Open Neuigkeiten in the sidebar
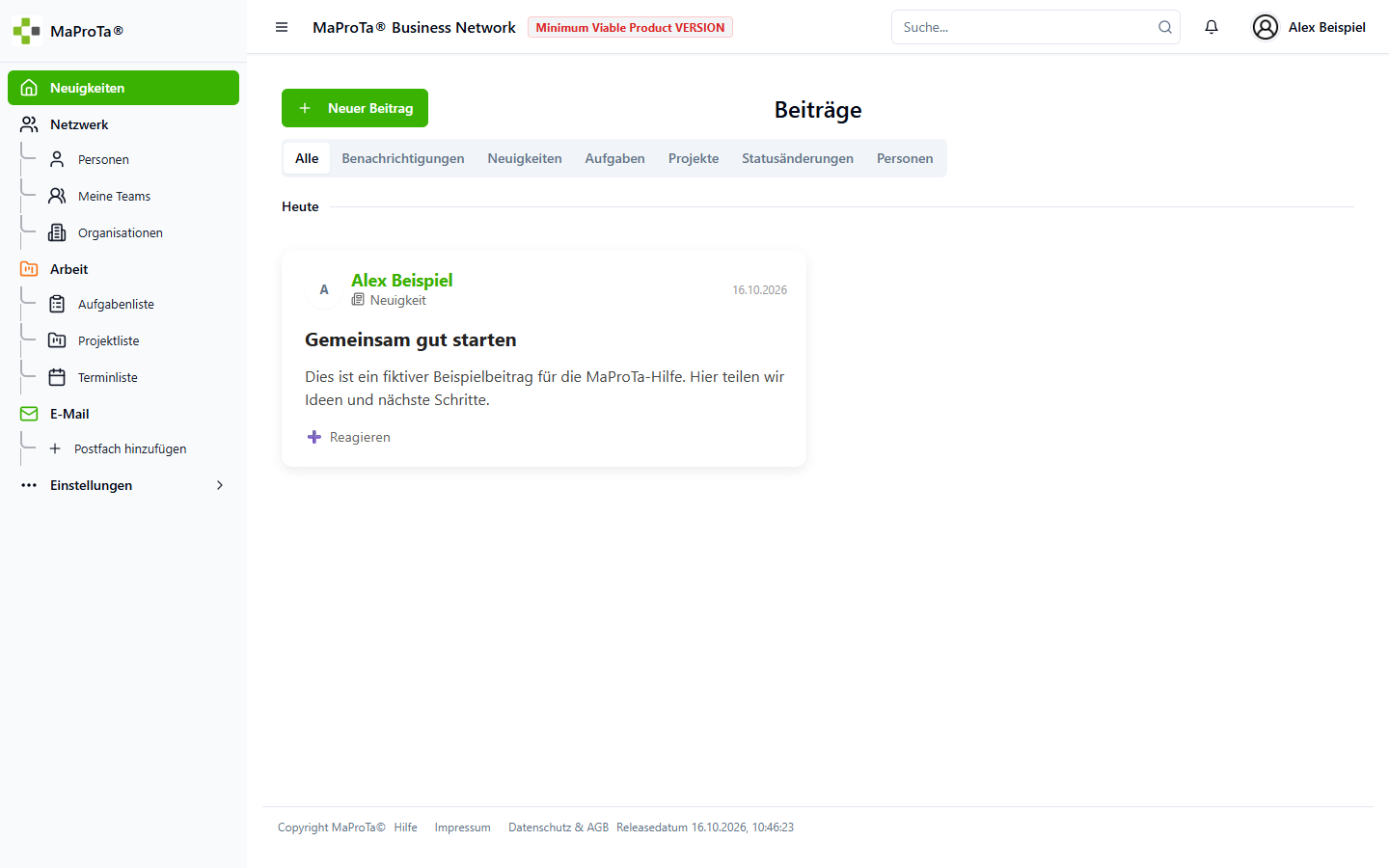Screen dimensions: 1389x868 tap(123, 88)
